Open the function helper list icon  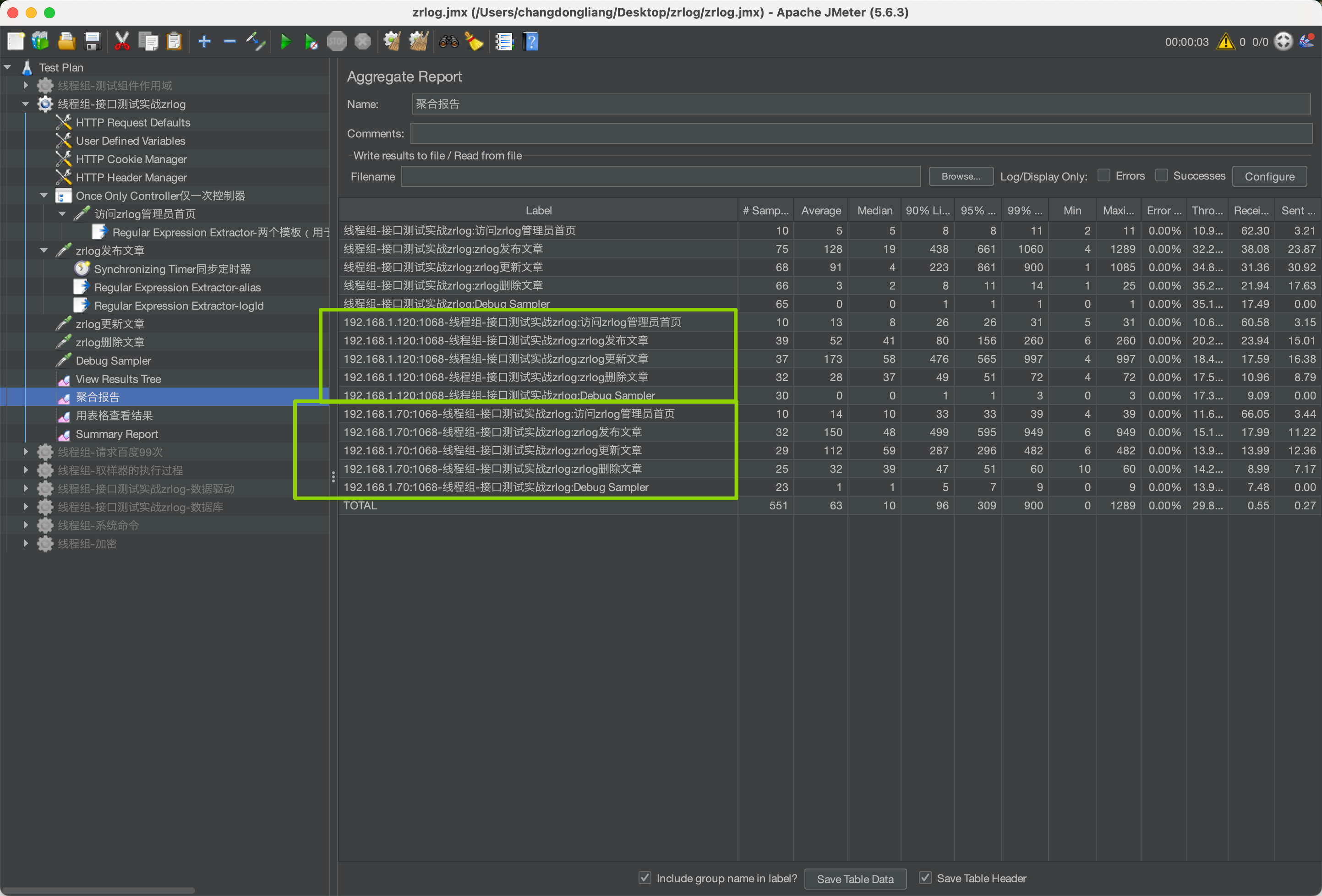[504, 42]
